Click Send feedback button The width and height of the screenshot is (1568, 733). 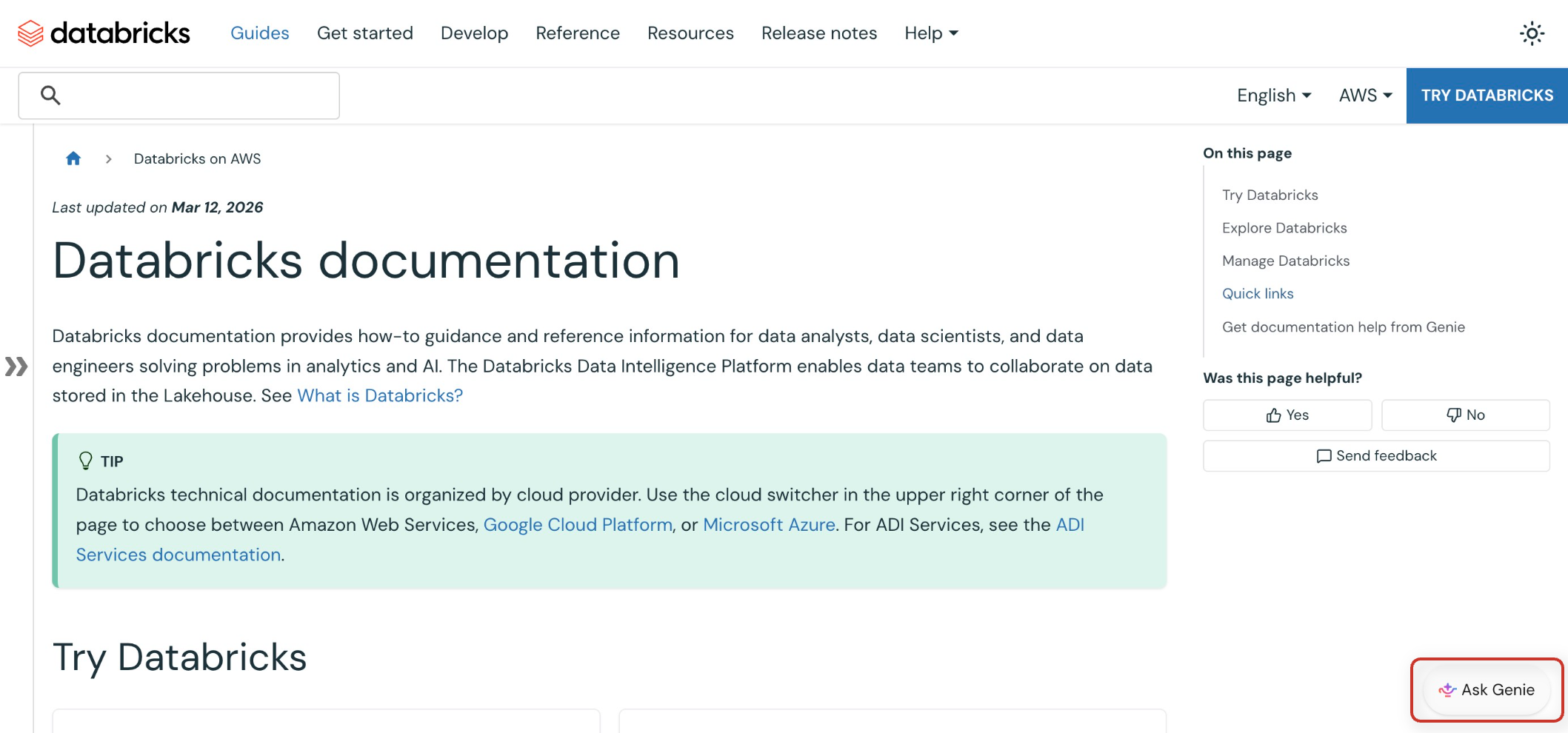1375,456
